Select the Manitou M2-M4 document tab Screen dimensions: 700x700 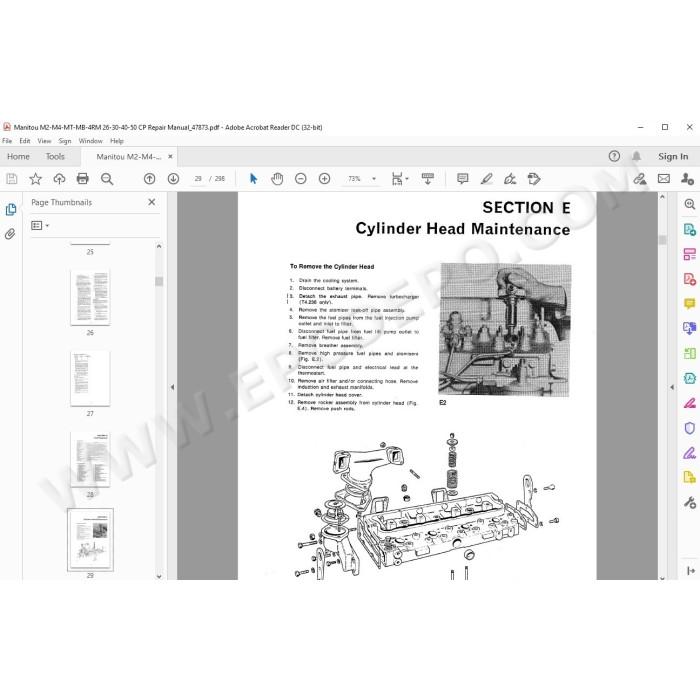[129, 157]
